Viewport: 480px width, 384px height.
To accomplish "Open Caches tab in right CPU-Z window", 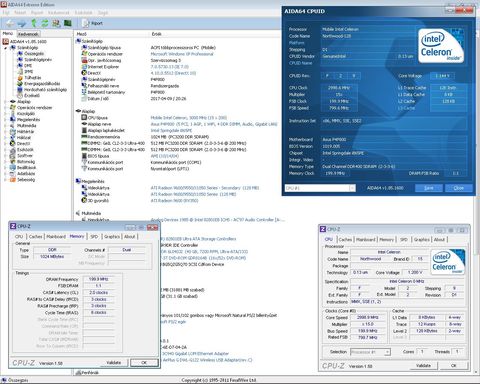I will 345,239.
